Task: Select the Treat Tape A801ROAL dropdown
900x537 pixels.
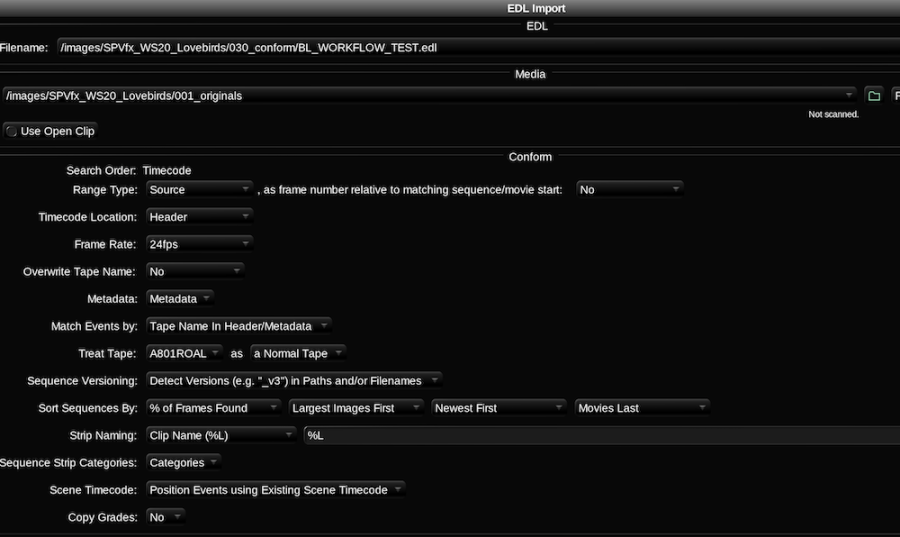Action: [x=184, y=353]
